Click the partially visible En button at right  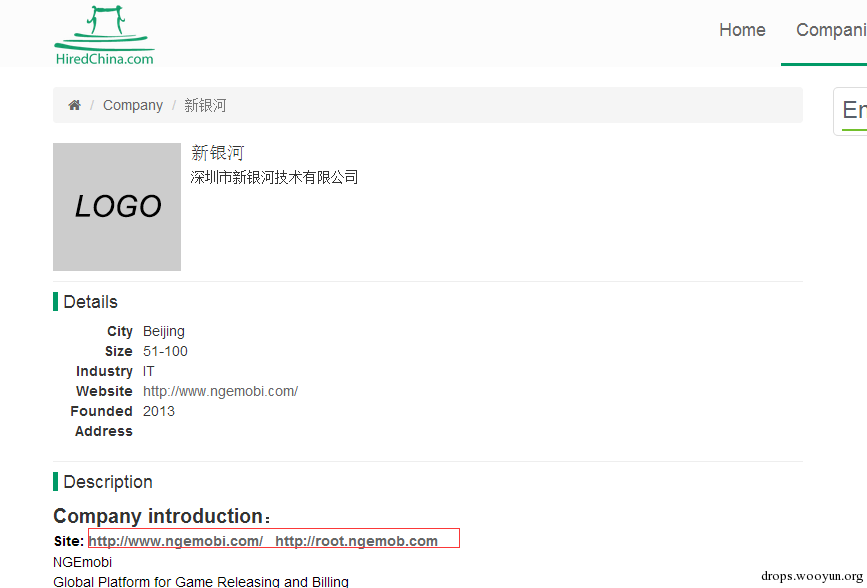coord(852,110)
